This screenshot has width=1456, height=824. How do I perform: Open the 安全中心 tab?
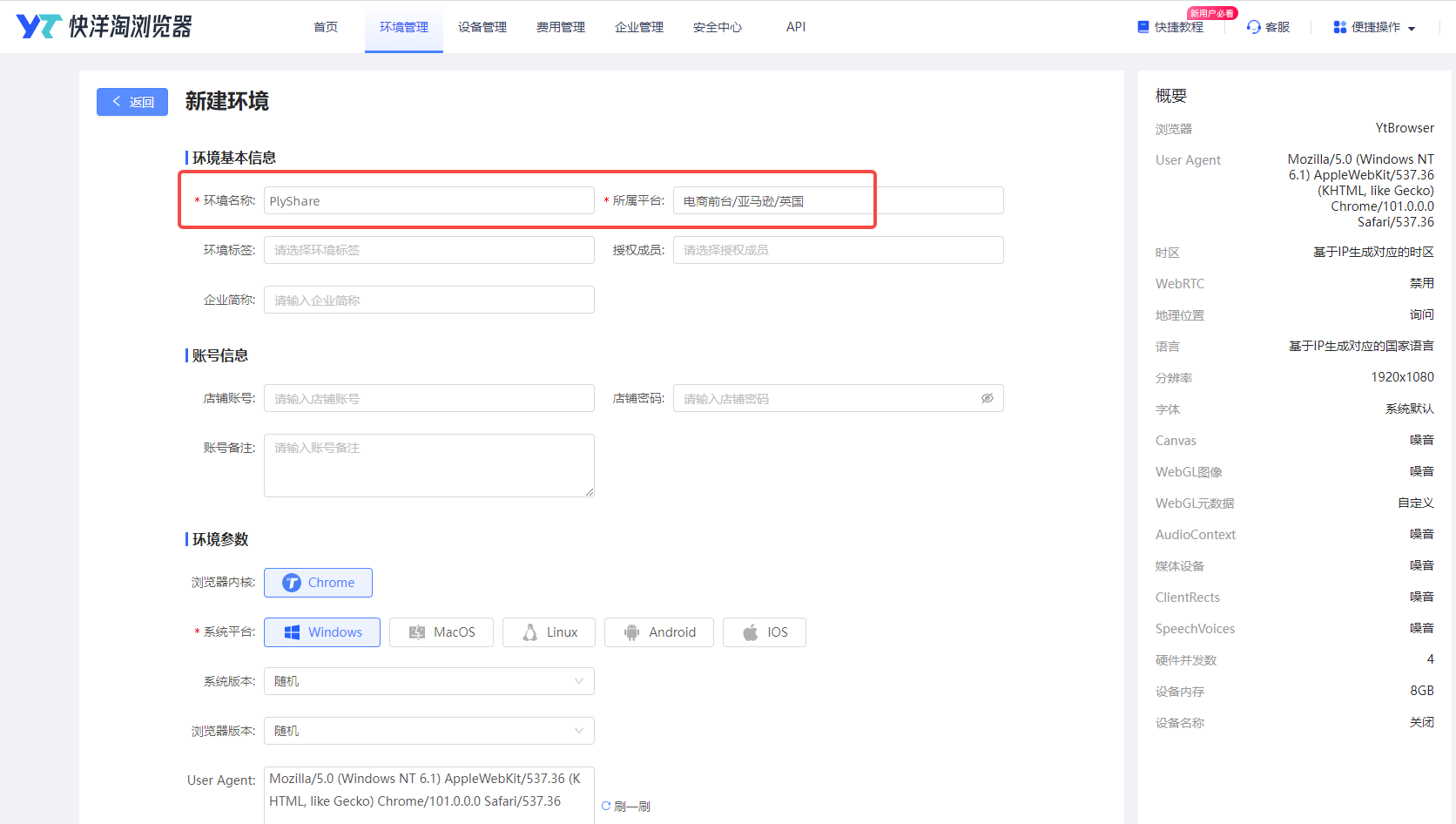coord(718,27)
